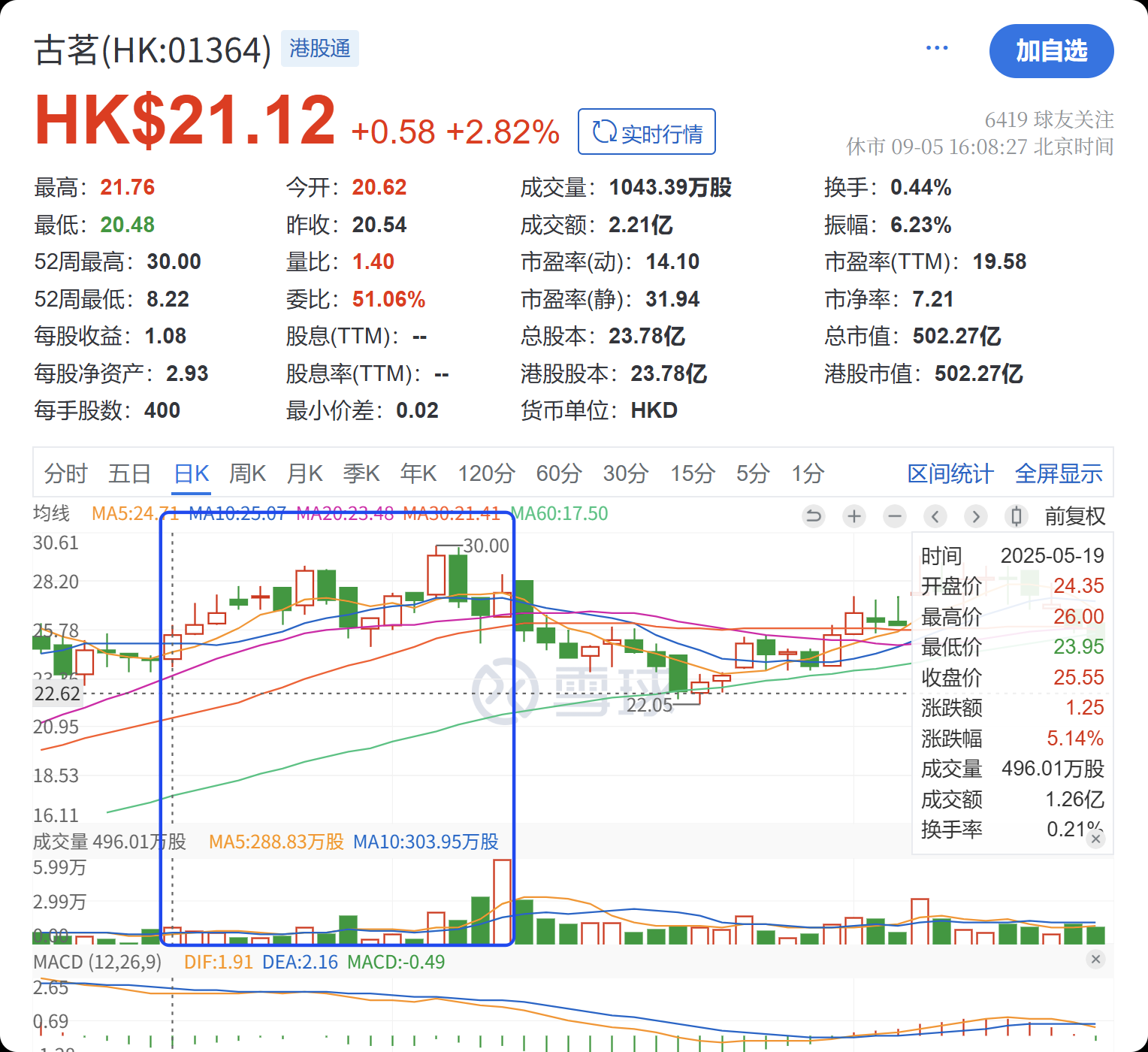The image size is (1148, 1052).
Task: Click the DEA:2.16 value
Action: [300, 962]
